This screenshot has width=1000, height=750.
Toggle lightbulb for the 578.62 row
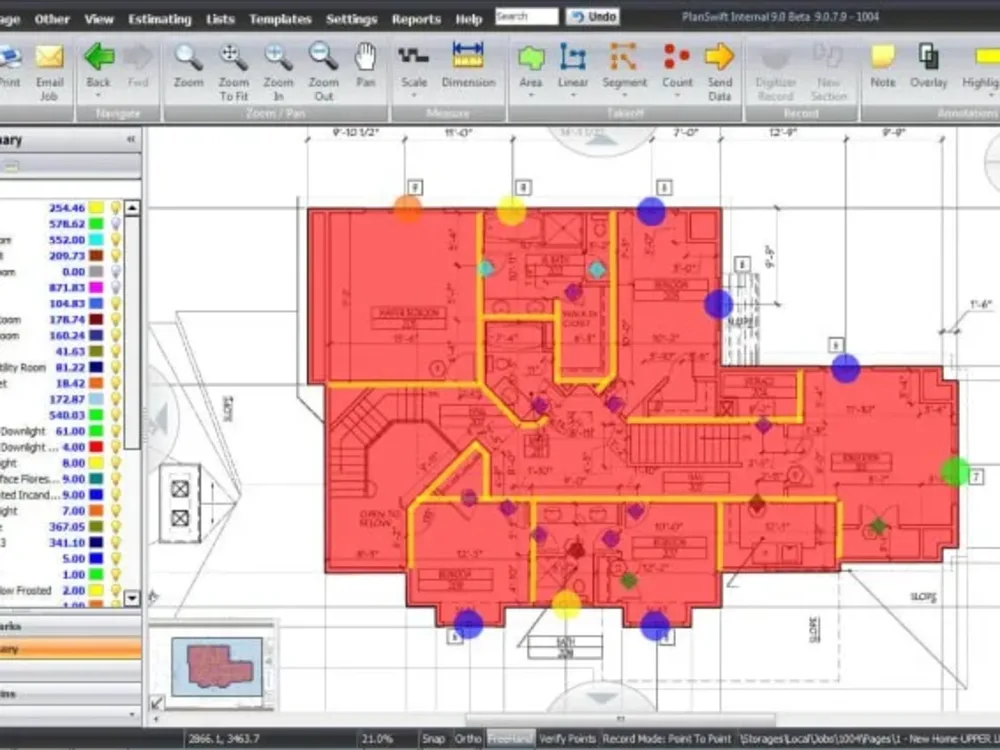pyautogui.click(x=115, y=223)
